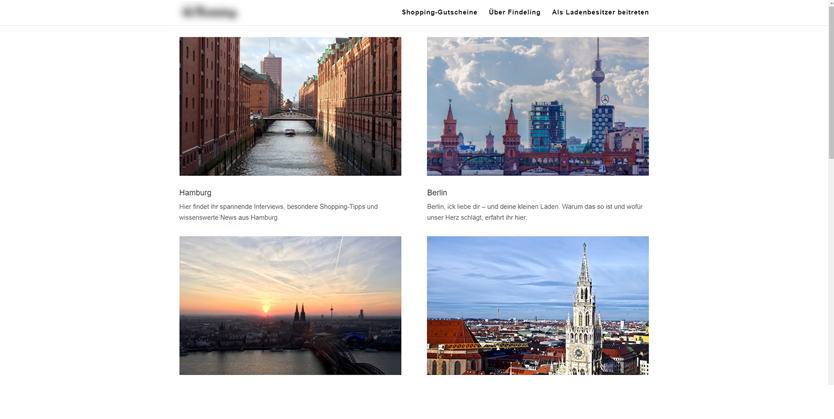834x419 pixels.
Task: Click the blurred site logo in header
Action: pos(209,13)
